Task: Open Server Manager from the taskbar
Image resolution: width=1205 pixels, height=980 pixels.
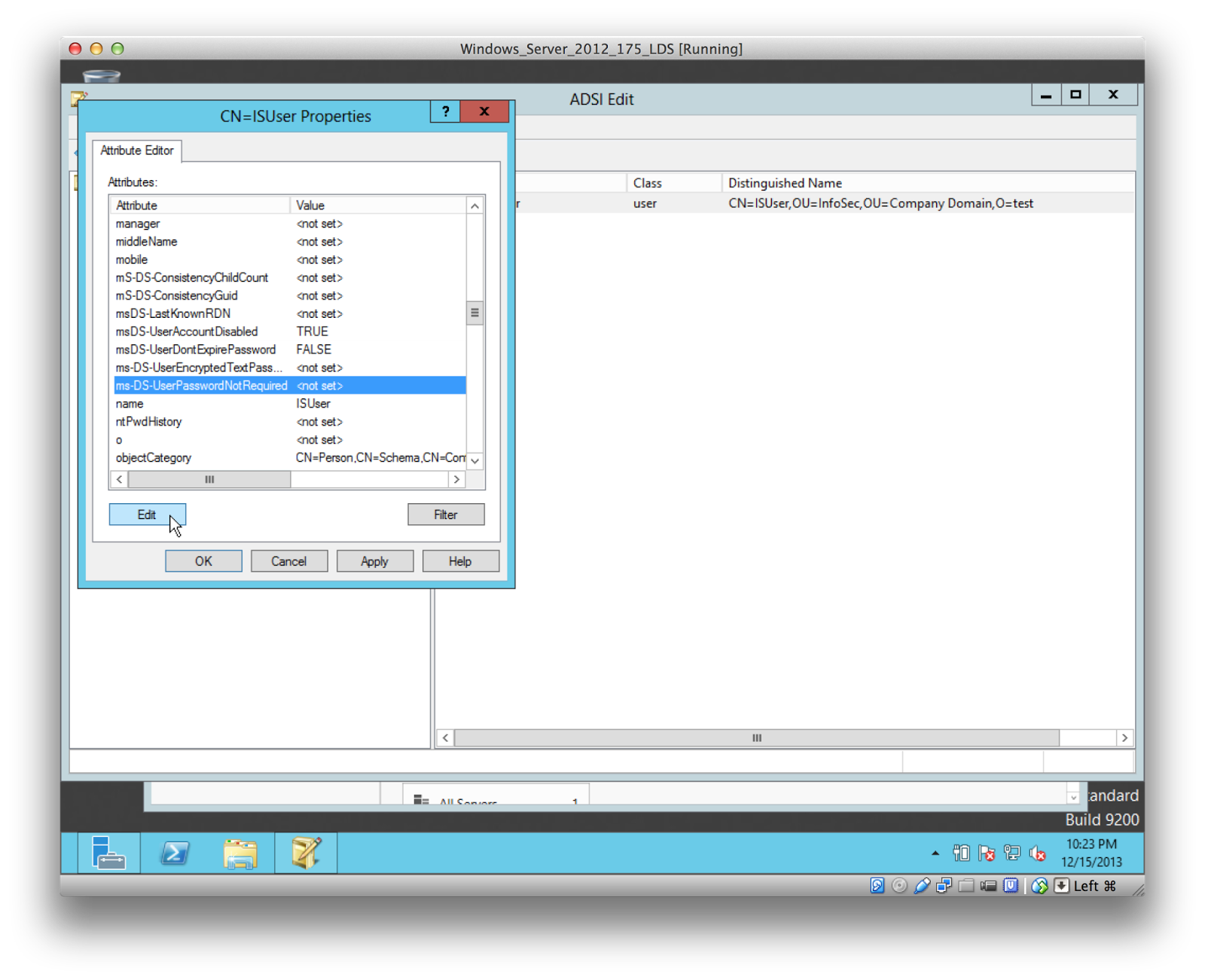Action: pos(108,853)
